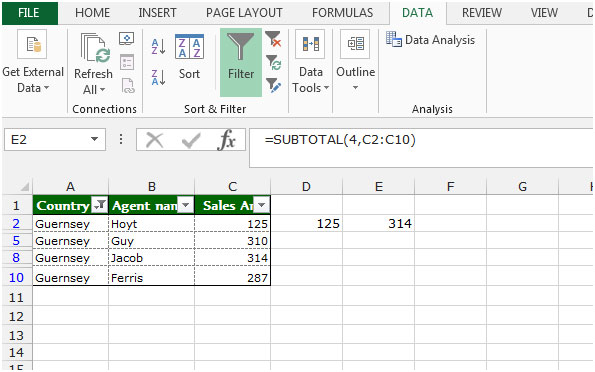Screen dimensions: 595x372
Task: Open workbook Connections icon
Action: 127,39
